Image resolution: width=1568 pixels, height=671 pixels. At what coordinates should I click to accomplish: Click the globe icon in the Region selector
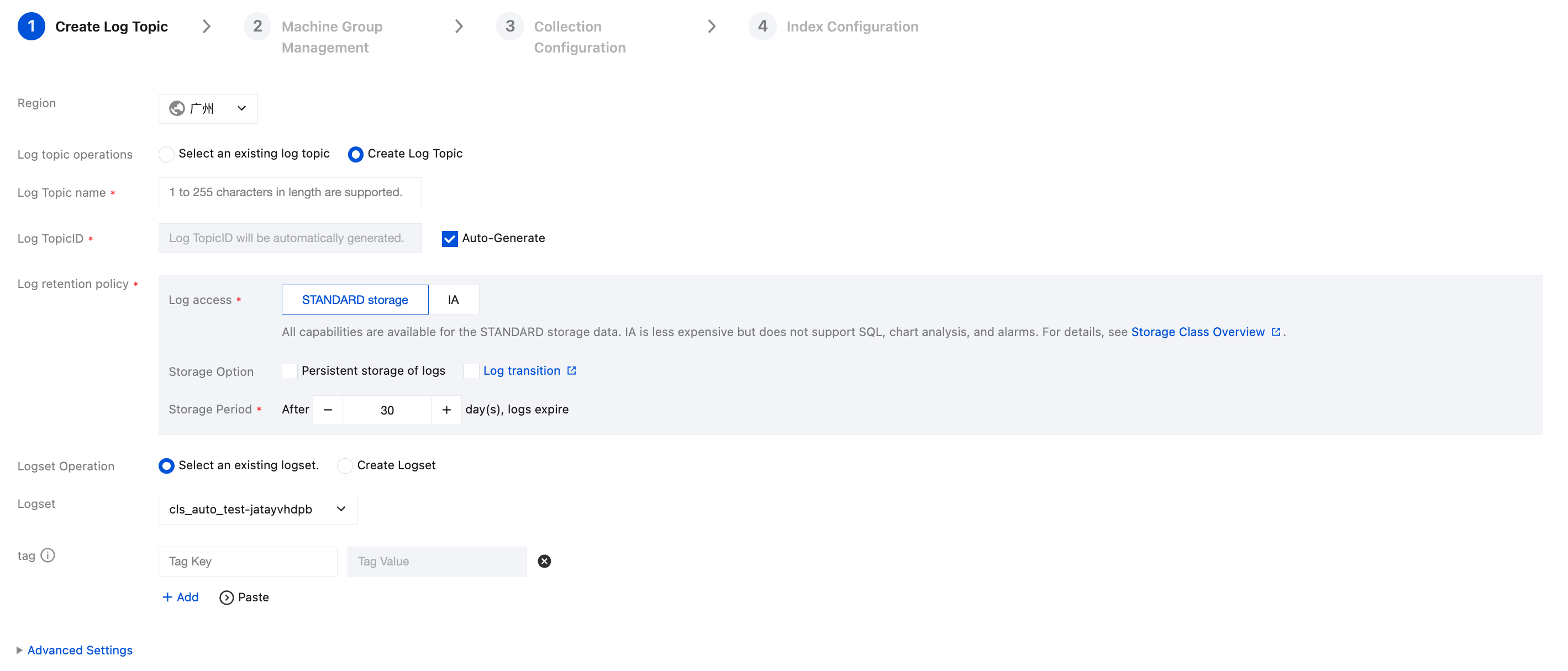tap(177, 108)
